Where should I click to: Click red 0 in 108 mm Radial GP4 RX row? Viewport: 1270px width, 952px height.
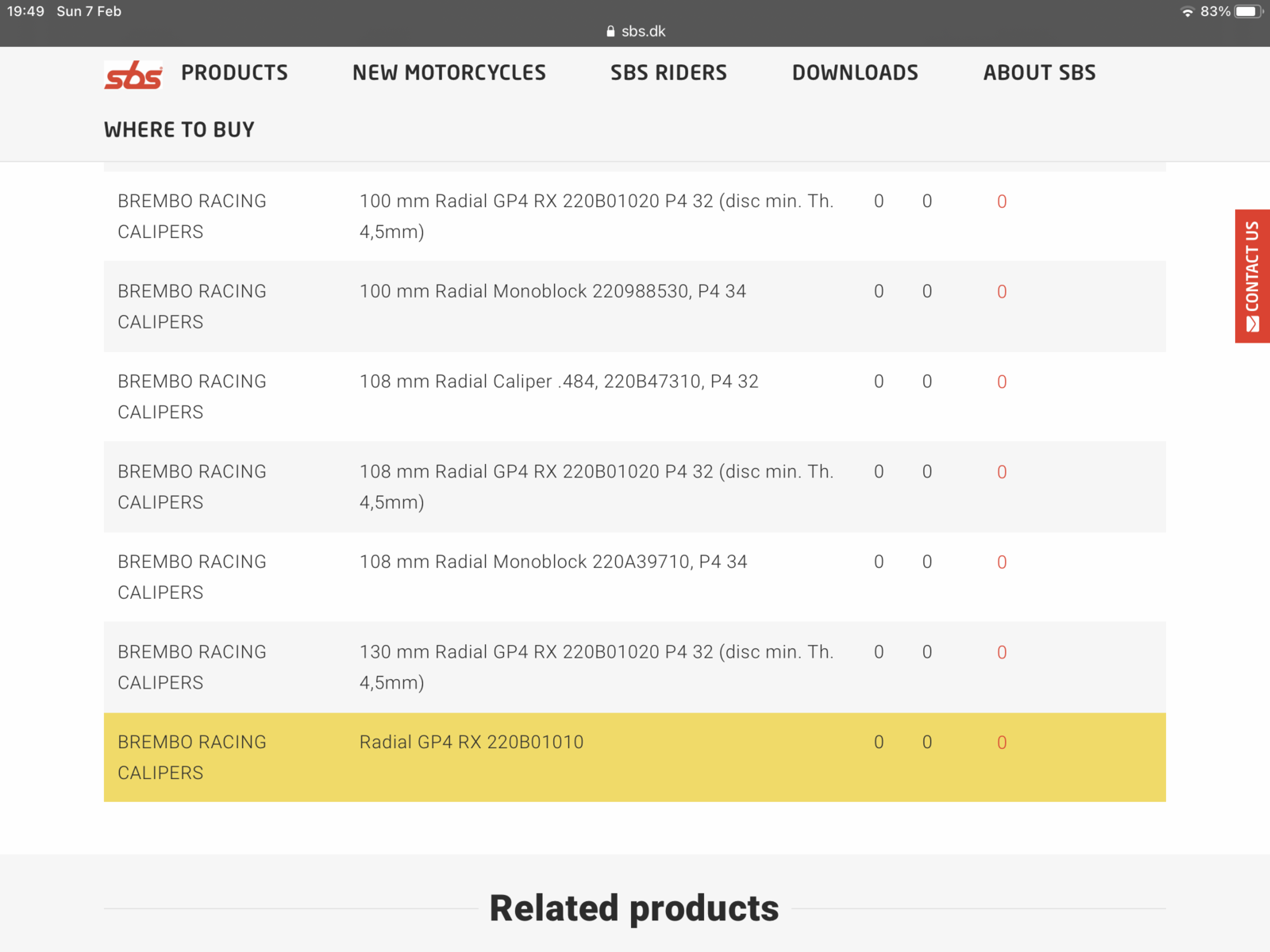[1002, 472]
